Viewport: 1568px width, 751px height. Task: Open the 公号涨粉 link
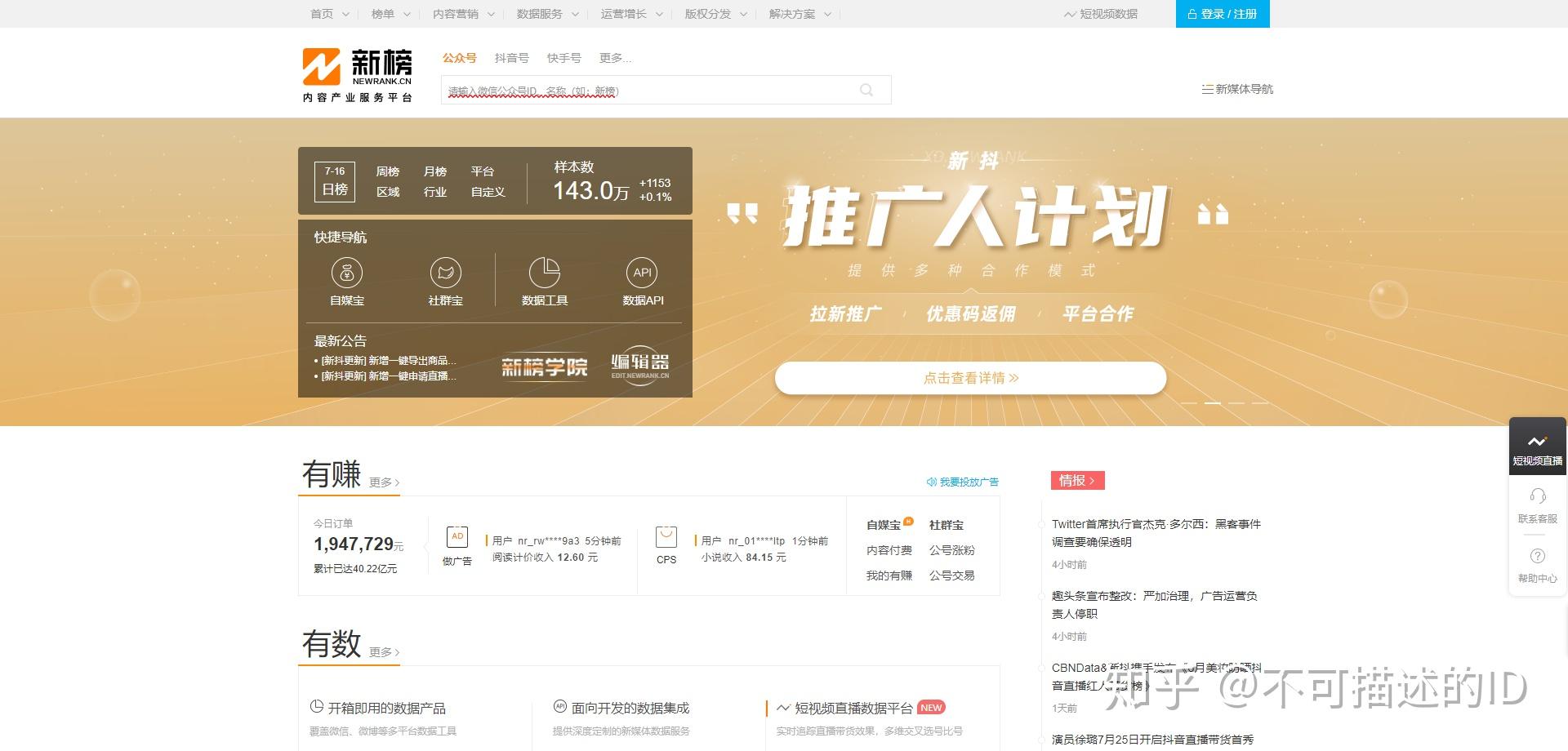click(x=952, y=551)
